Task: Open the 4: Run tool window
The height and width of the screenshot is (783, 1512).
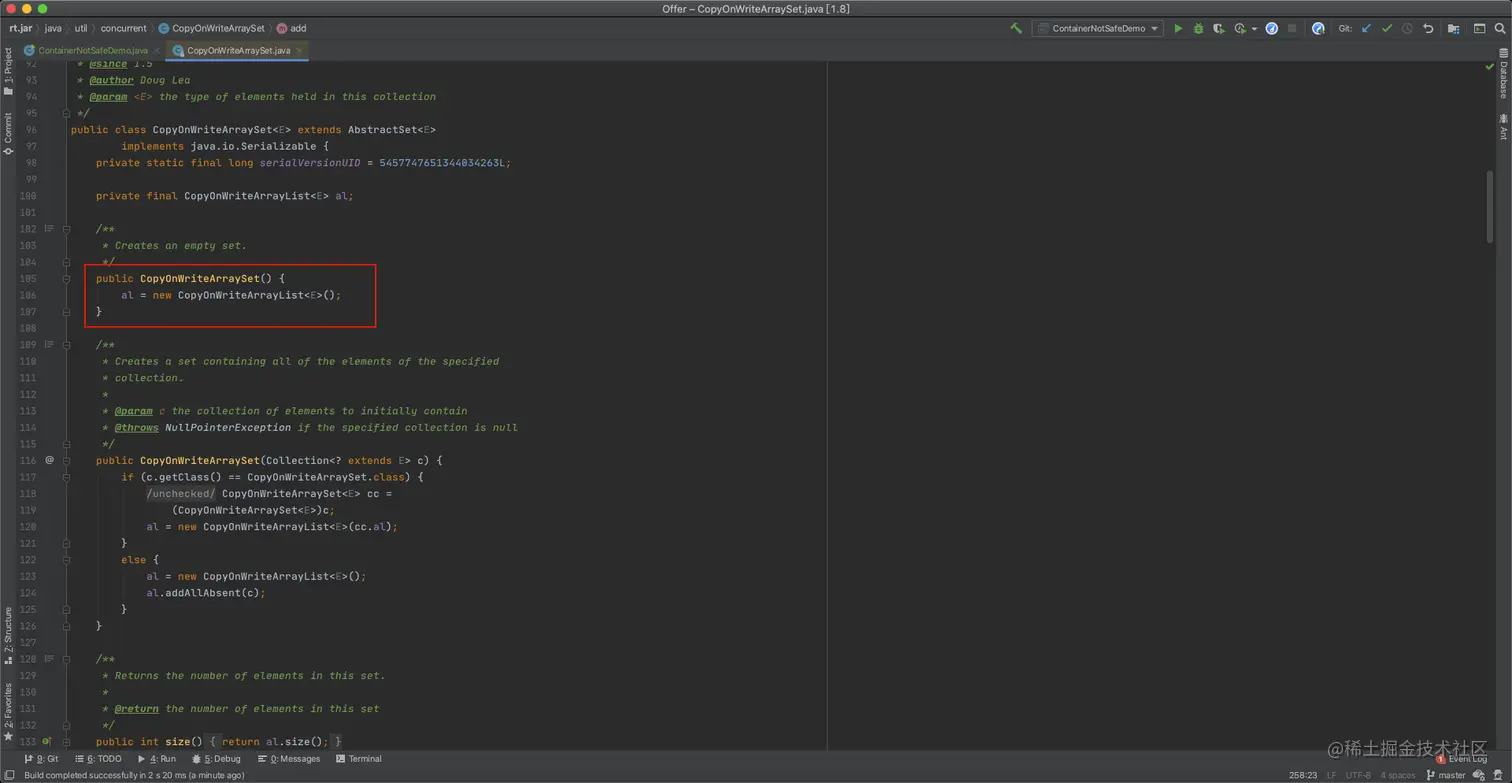Action: point(155,759)
